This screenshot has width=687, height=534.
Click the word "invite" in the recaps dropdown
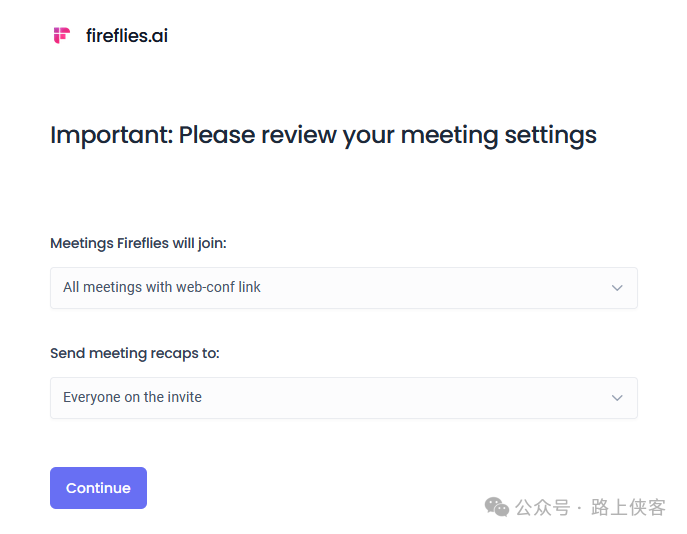pyautogui.click(x=185, y=398)
